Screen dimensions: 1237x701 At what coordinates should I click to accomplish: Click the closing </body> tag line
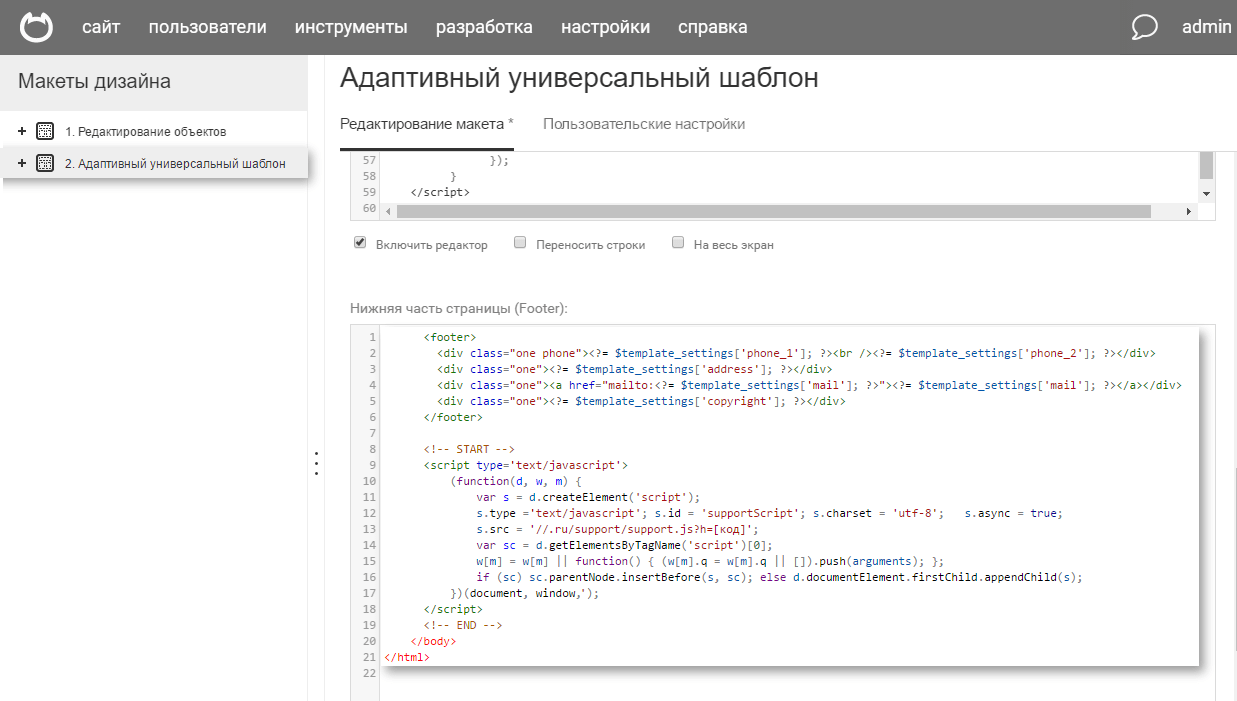click(x=433, y=641)
